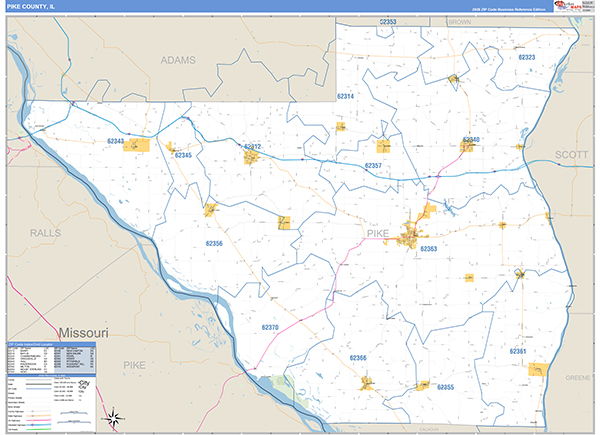The height and width of the screenshot is (435, 600).
Task: Click the yellow town marker near 62361
Action: pyautogui.click(x=540, y=370)
